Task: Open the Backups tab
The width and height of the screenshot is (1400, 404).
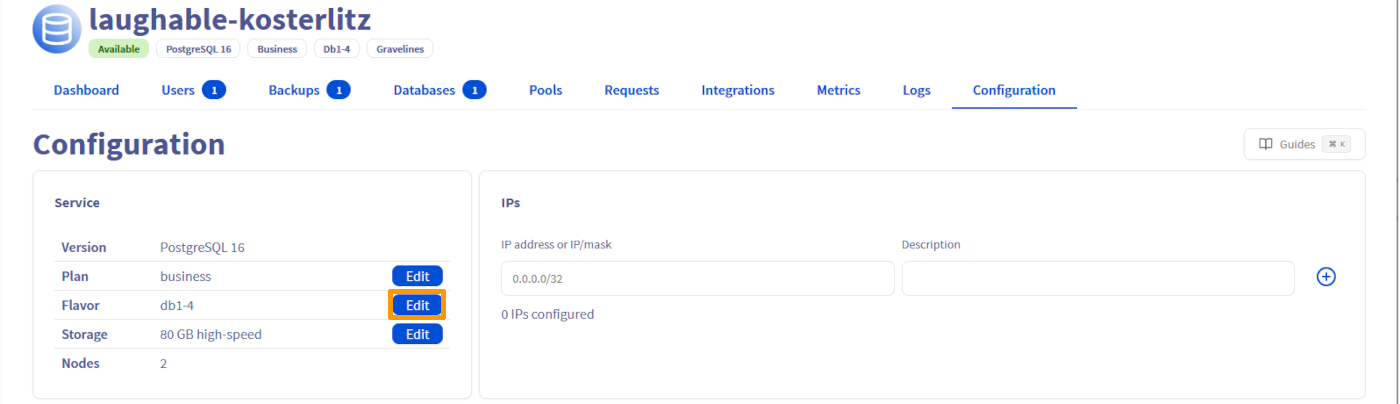Action: pos(294,90)
